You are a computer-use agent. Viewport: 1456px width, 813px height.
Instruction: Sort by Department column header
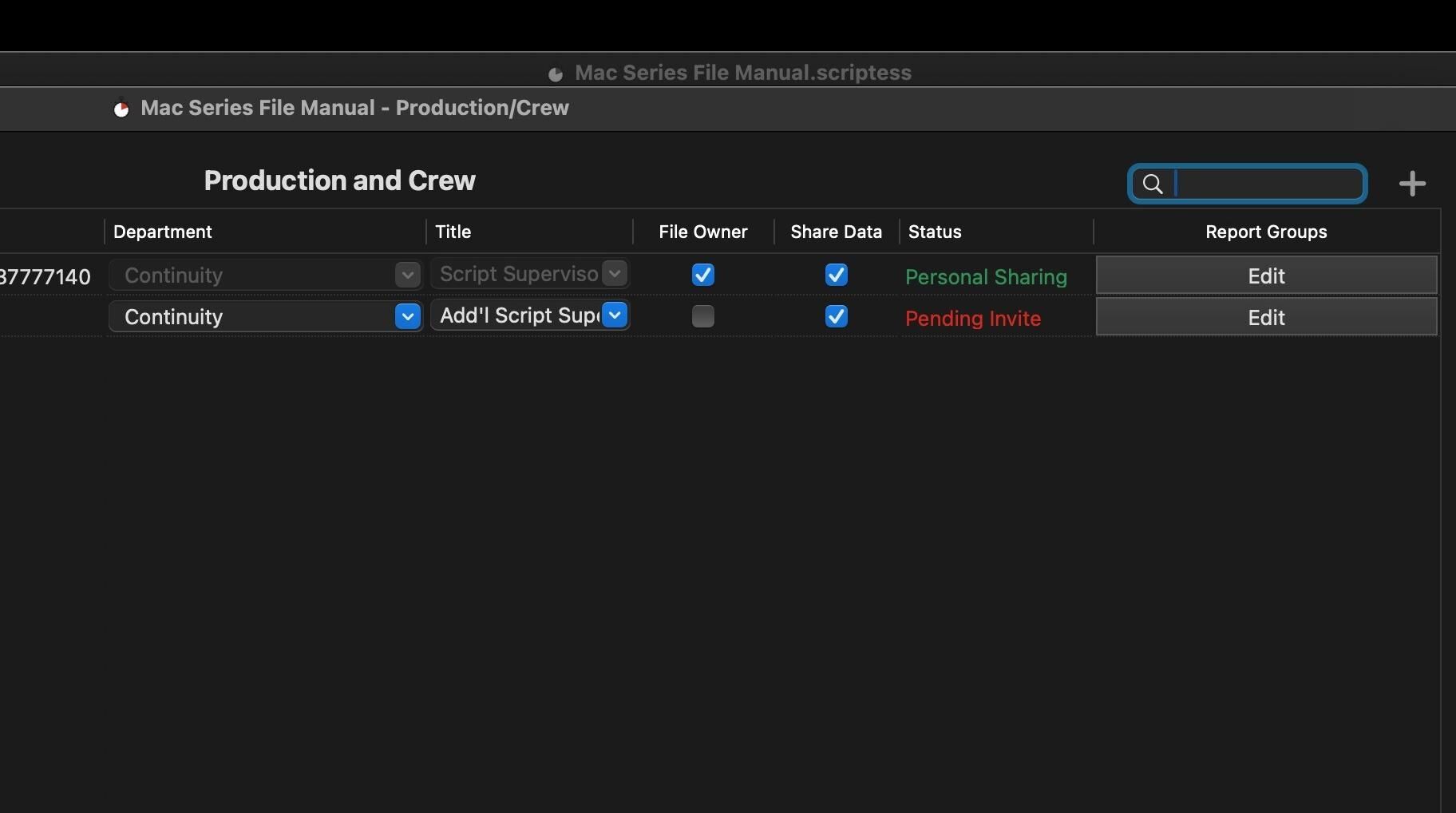[163, 232]
